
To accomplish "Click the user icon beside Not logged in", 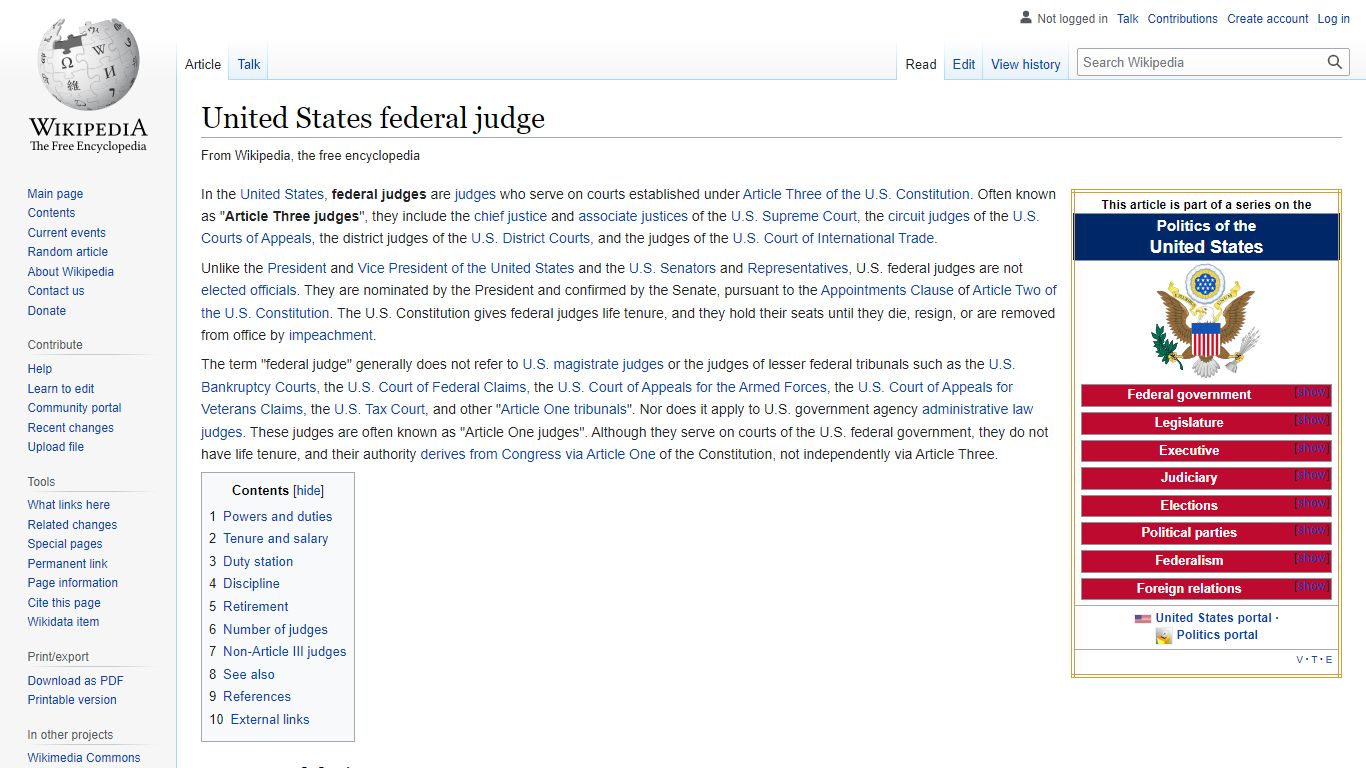I will click(1026, 17).
